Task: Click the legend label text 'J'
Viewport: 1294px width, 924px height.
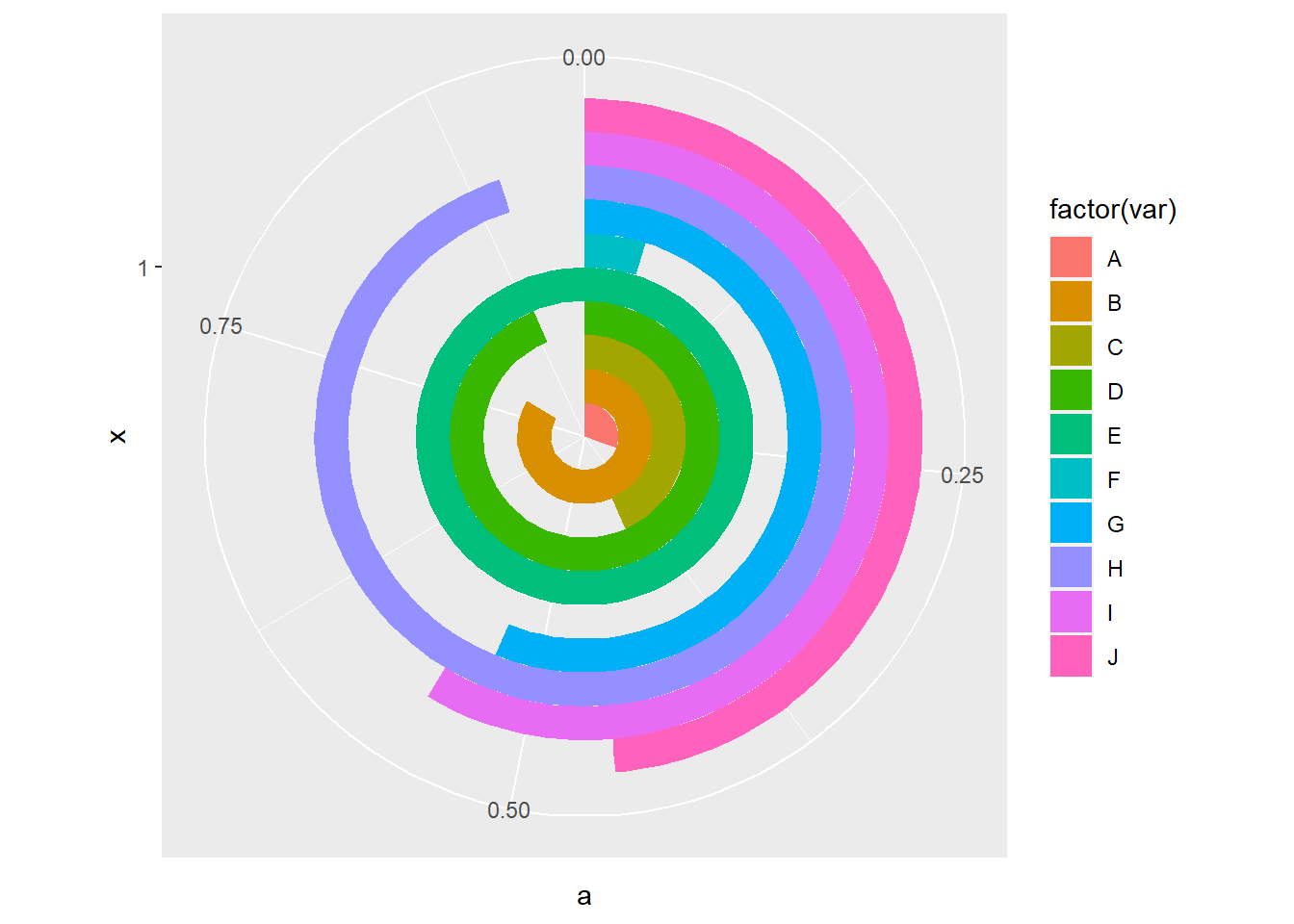Action: pyautogui.click(x=1113, y=657)
